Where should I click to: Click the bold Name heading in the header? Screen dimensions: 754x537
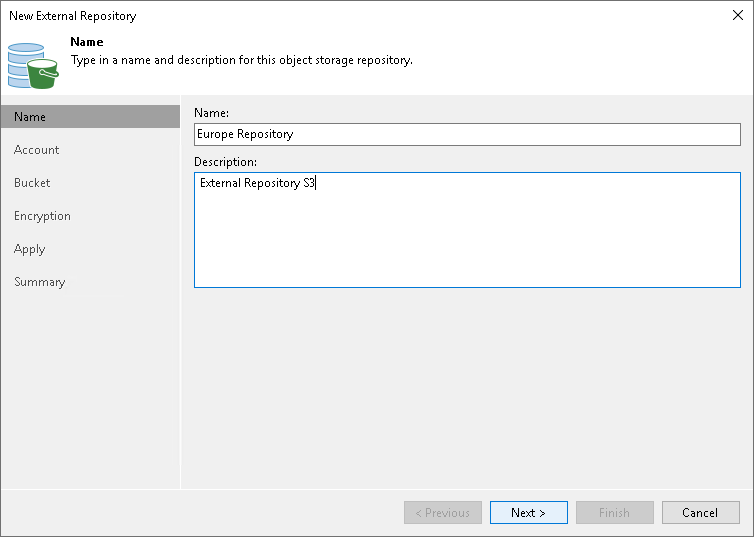[x=87, y=43]
